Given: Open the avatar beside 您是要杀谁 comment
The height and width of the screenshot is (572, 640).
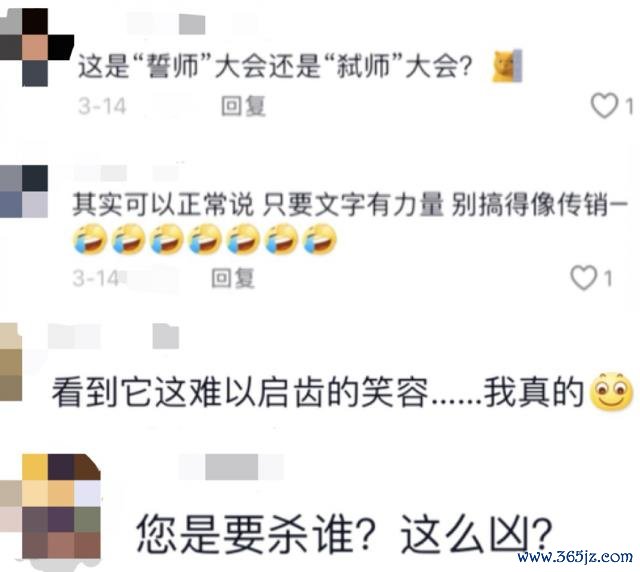Looking at the screenshot, I should point(50,506).
